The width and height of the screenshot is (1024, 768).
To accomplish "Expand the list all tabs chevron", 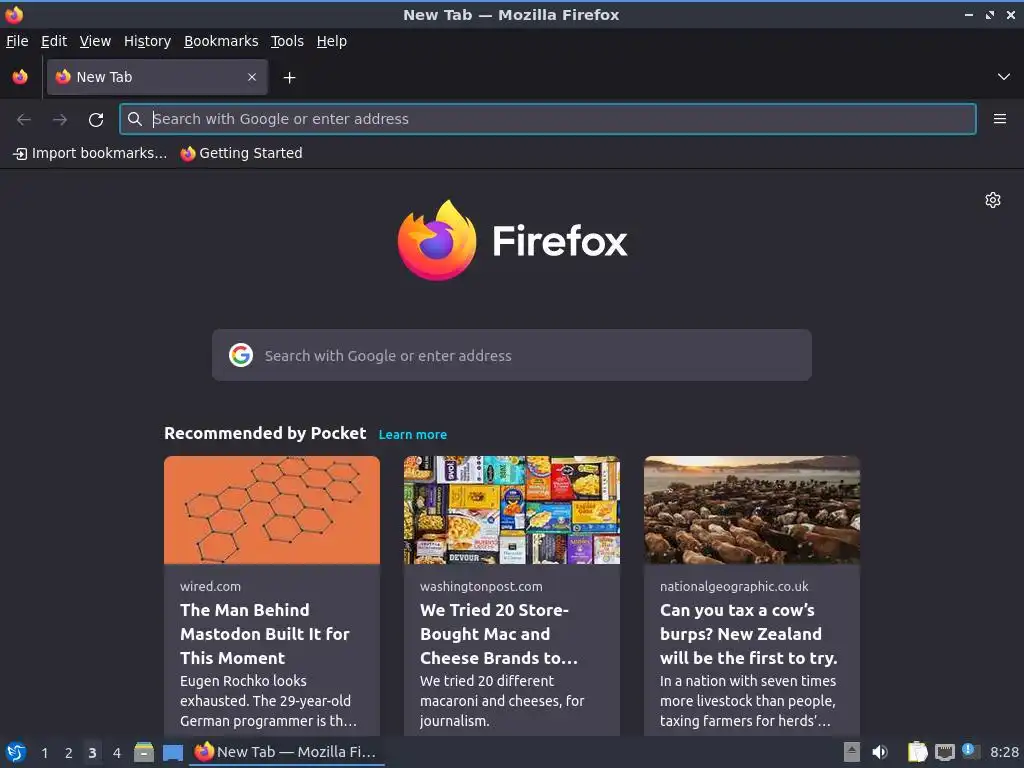I will [x=1004, y=77].
